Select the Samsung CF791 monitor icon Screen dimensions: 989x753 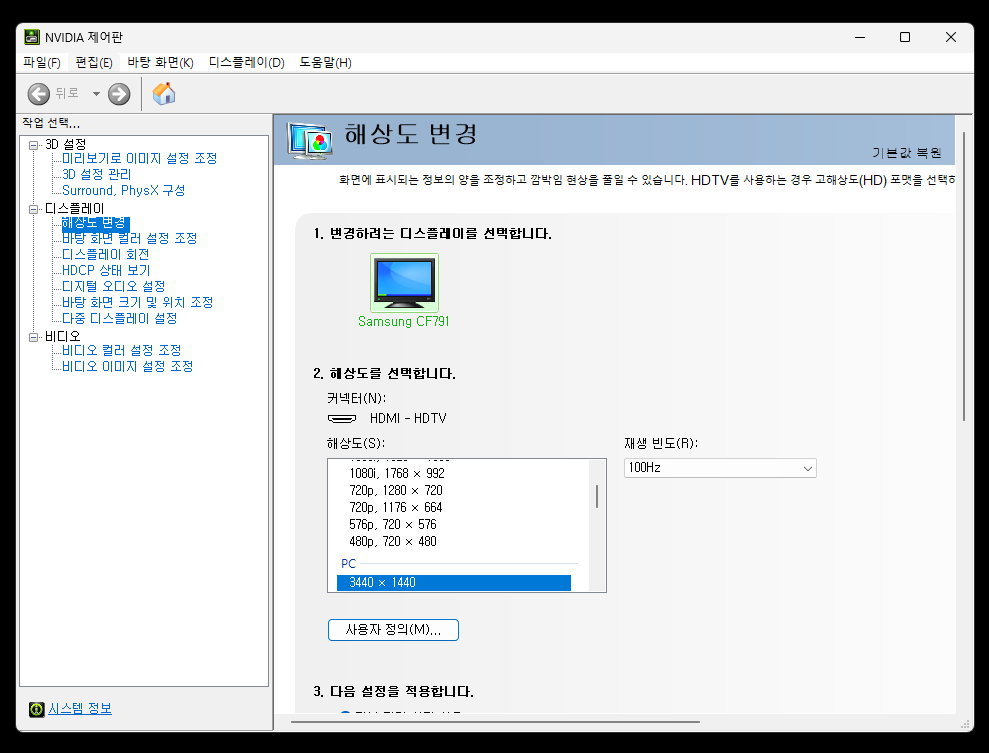tap(403, 283)
